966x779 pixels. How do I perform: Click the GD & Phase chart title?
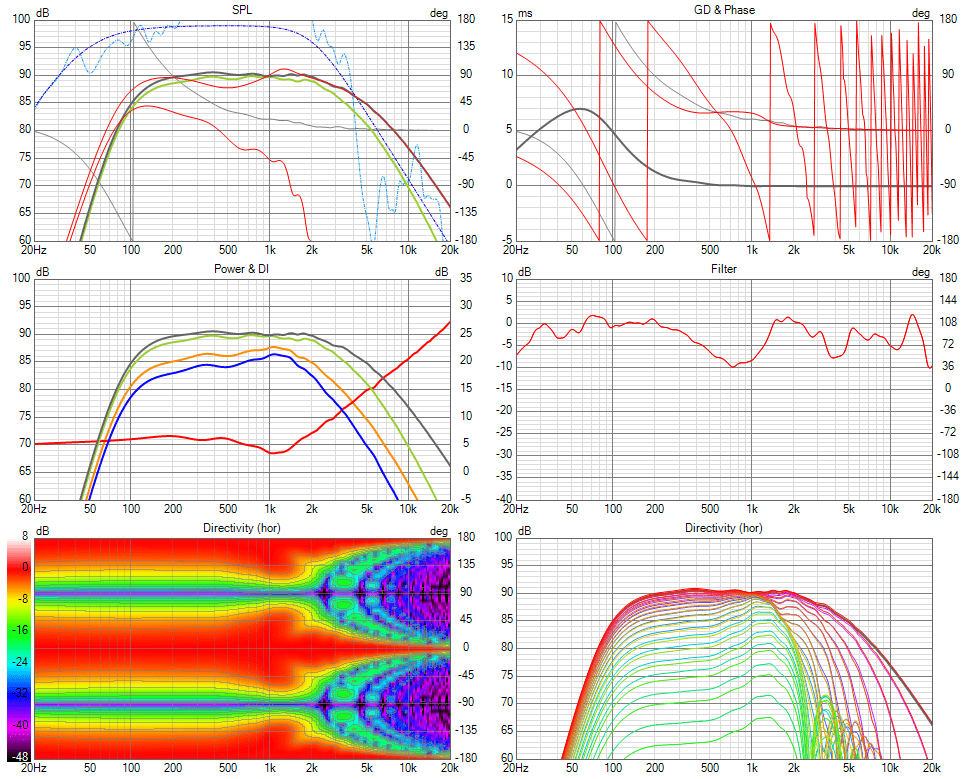click(x=724, y=10)
